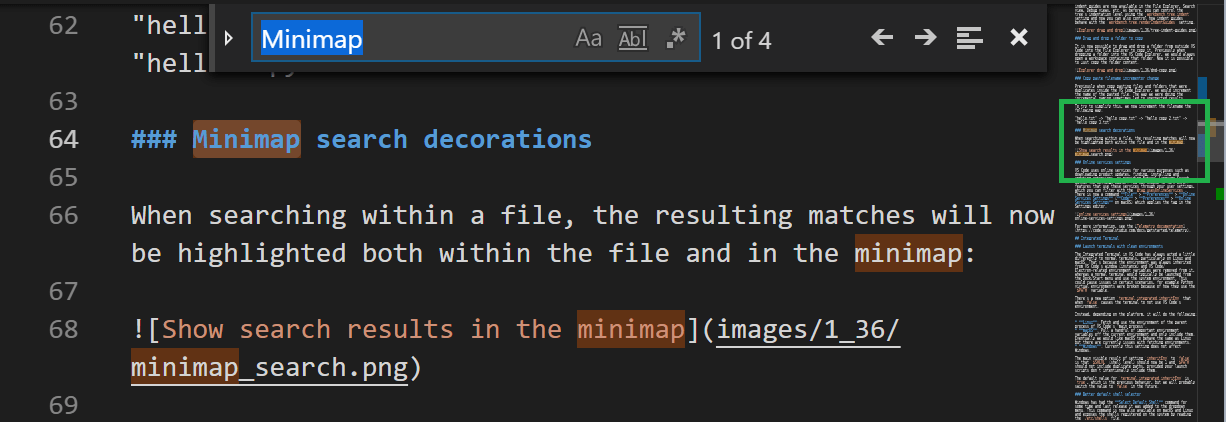Expand the Replace mode arrow
1226x422 pixels.
229,39
